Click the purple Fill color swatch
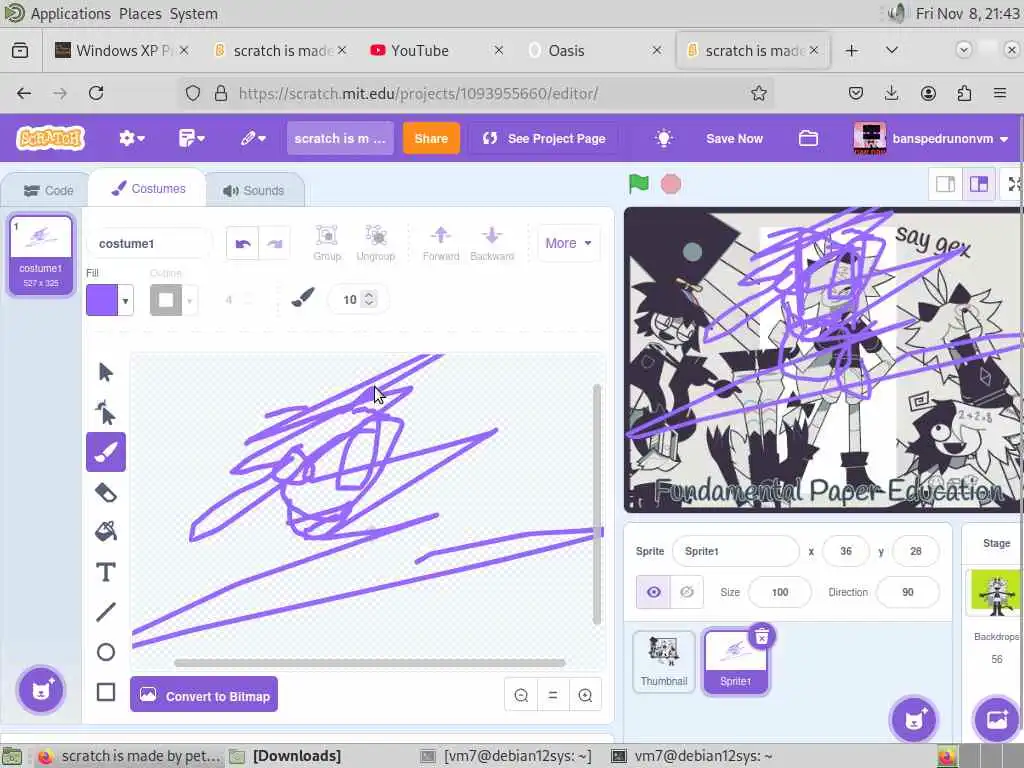The image size is (1024, 768). tap(102, 300)
